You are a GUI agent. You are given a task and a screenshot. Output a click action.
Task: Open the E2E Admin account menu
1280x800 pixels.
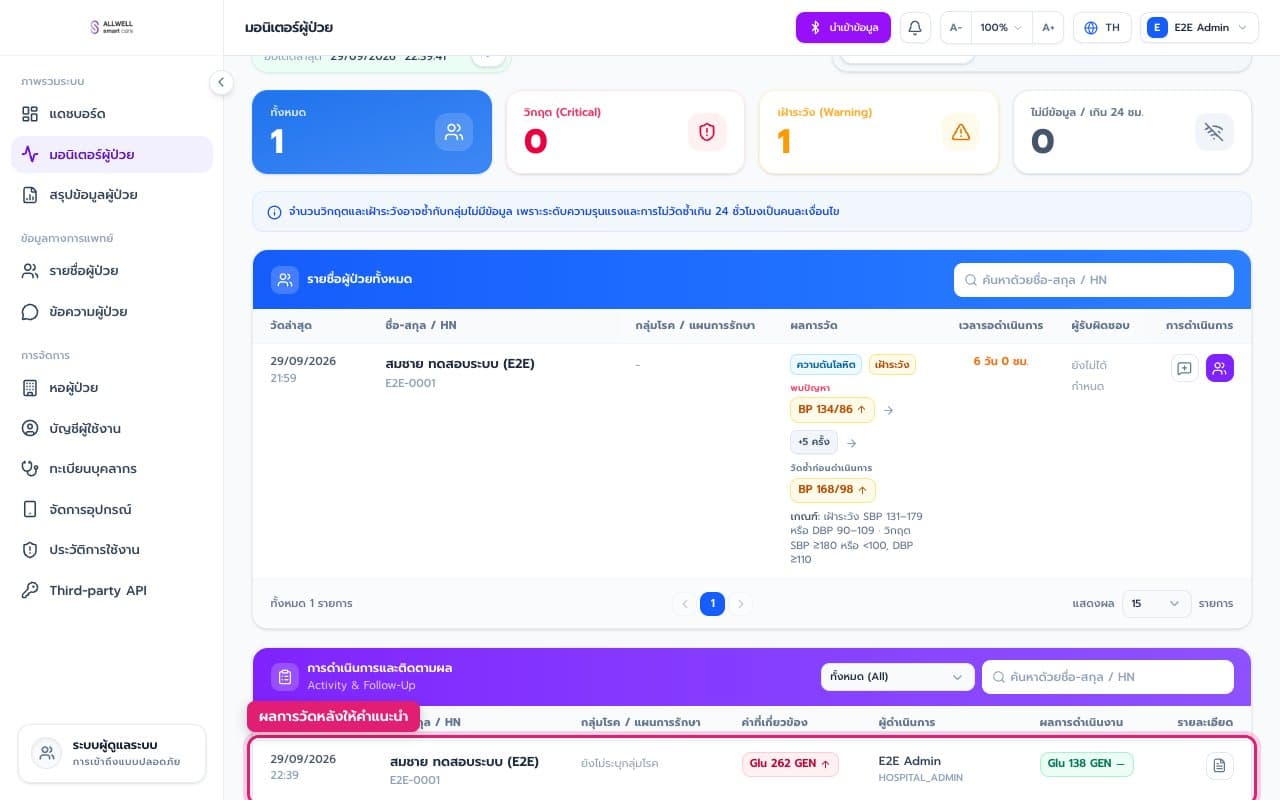[x=1199, y=28]
